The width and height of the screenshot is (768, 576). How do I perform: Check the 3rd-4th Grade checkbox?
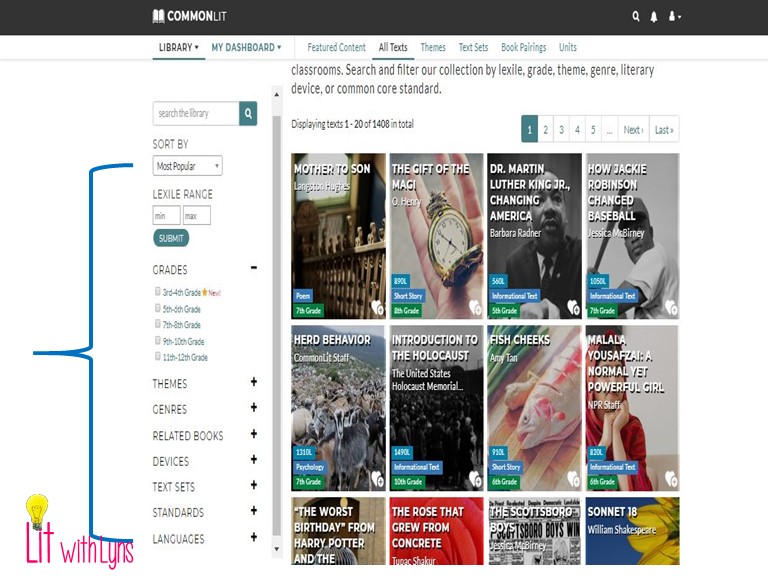pyautogui.click(x=158, y=292)
